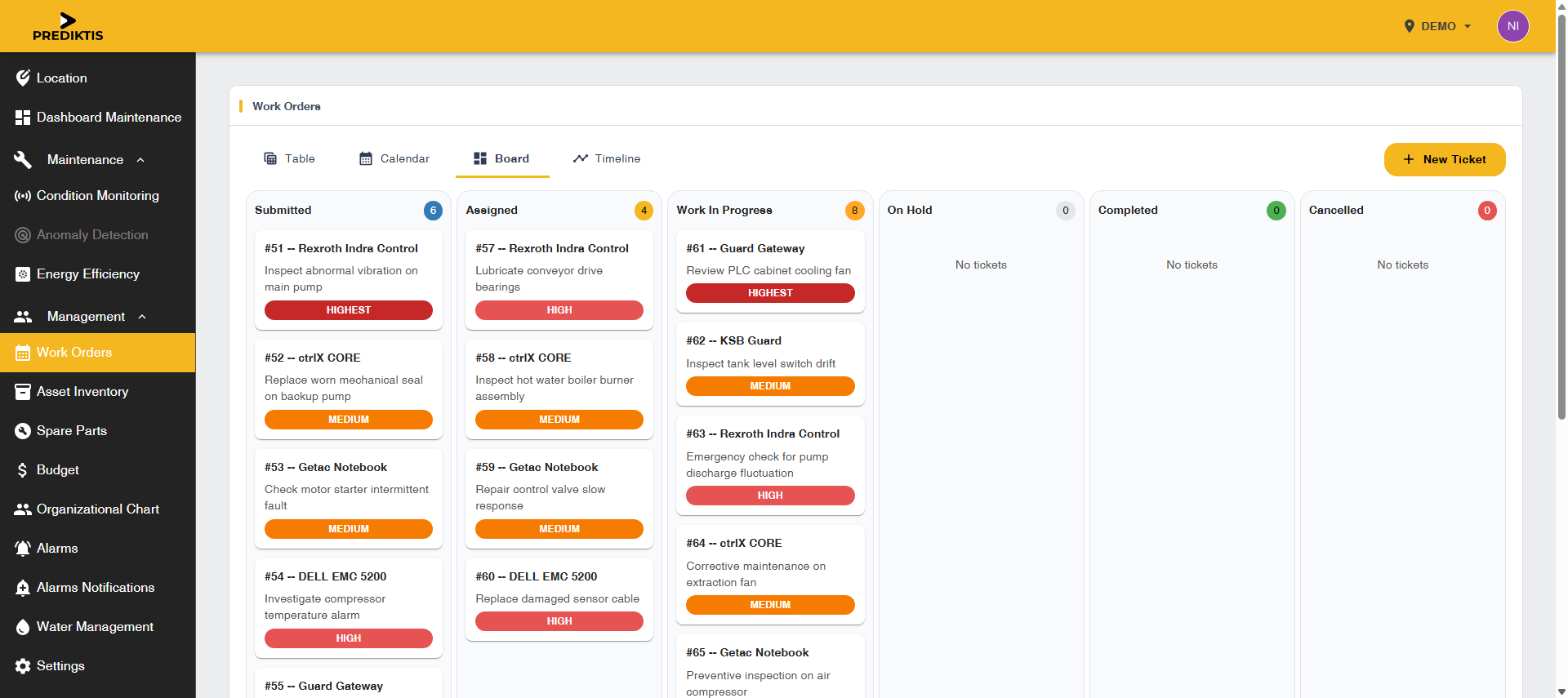Click the Alarms Notifications bell icon
This screenshot has width=1568, height=698.
pos(23,588)
